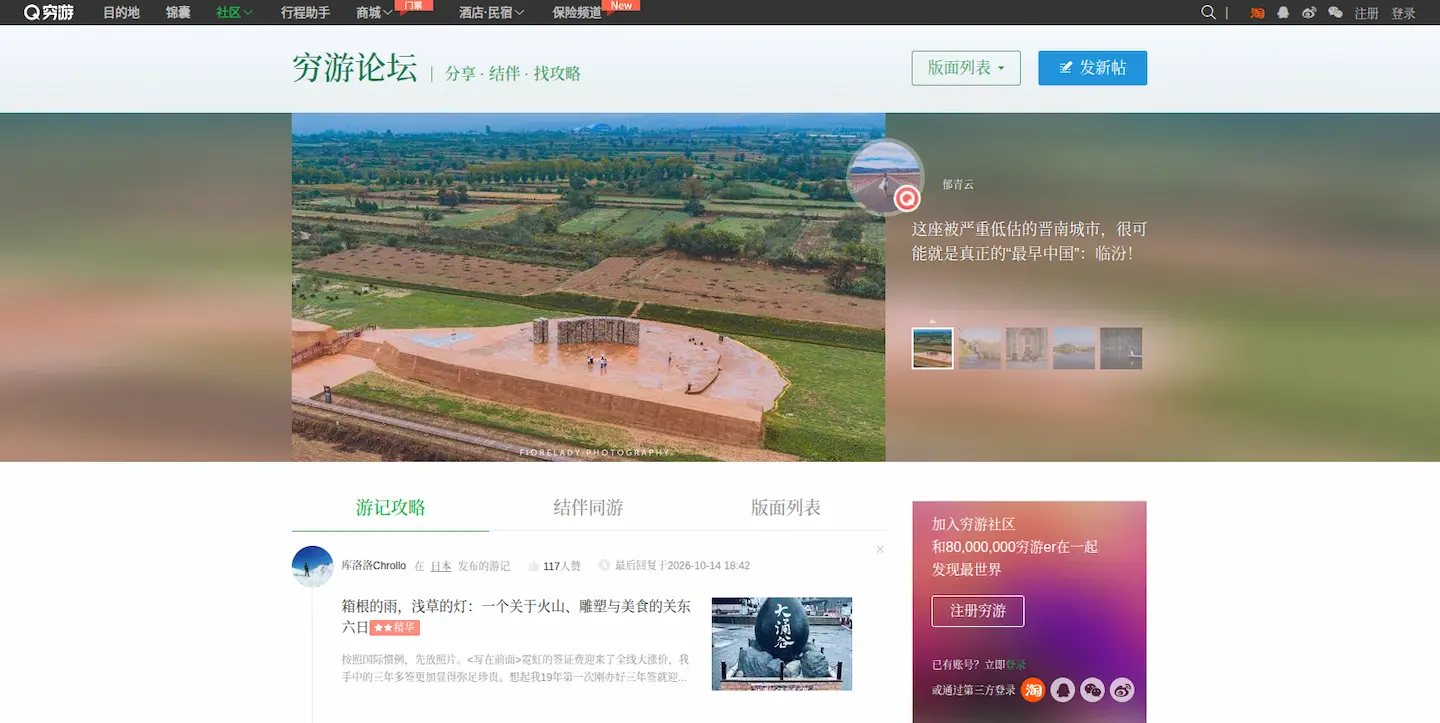Open 库洛洛Chrollo's avatar picture
This screenshot has height=723, width=1440.
point(313,566)
